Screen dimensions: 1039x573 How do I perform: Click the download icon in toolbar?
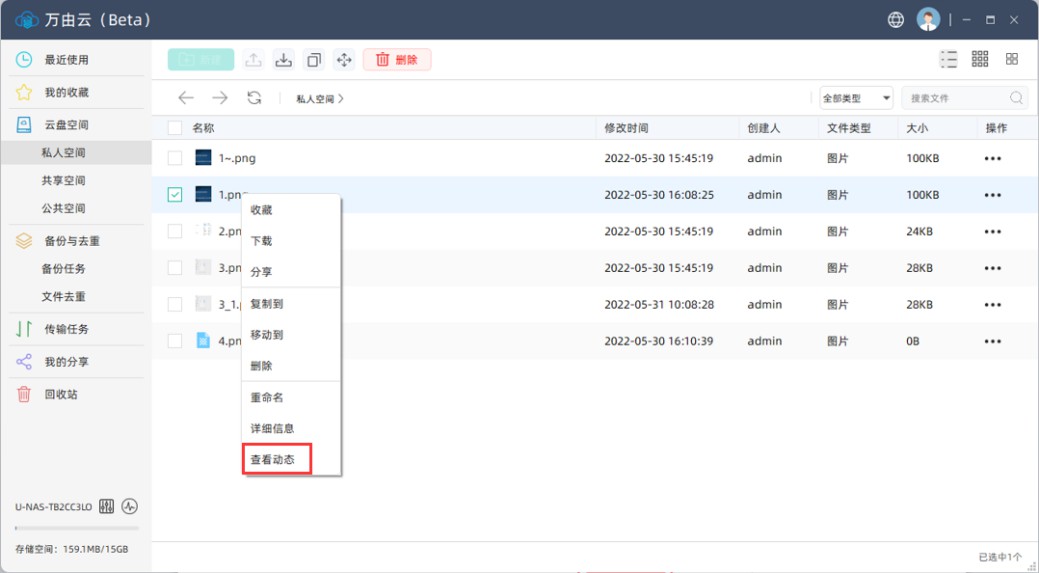point(284,60)
